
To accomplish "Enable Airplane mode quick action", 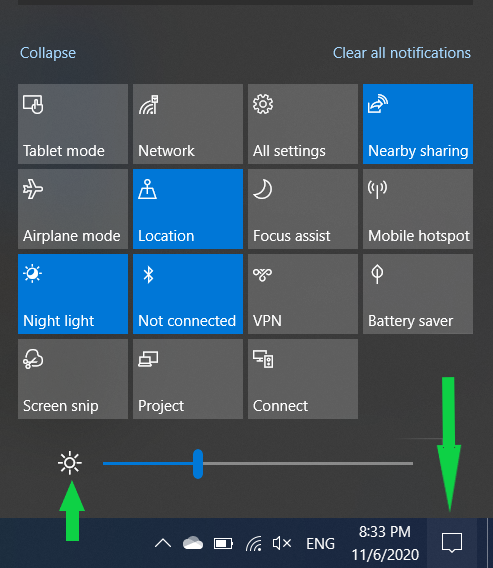I will click(73, 209).
